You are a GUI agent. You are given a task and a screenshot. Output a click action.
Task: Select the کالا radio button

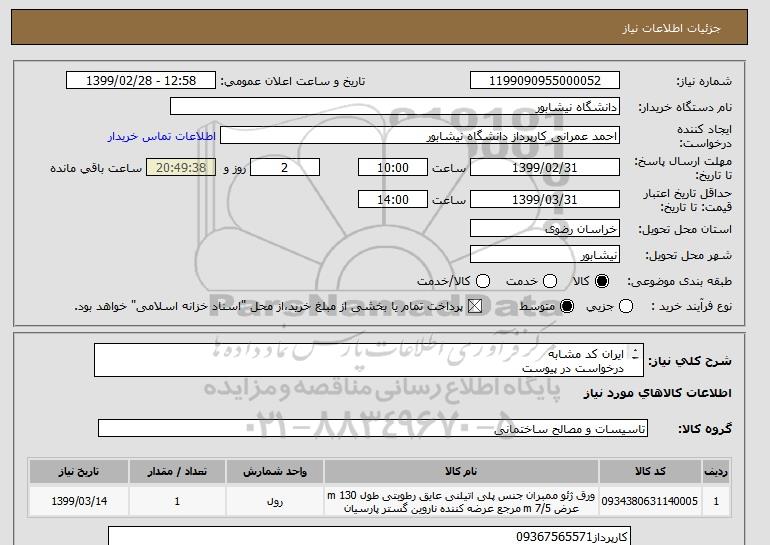[x=602, y=281]
